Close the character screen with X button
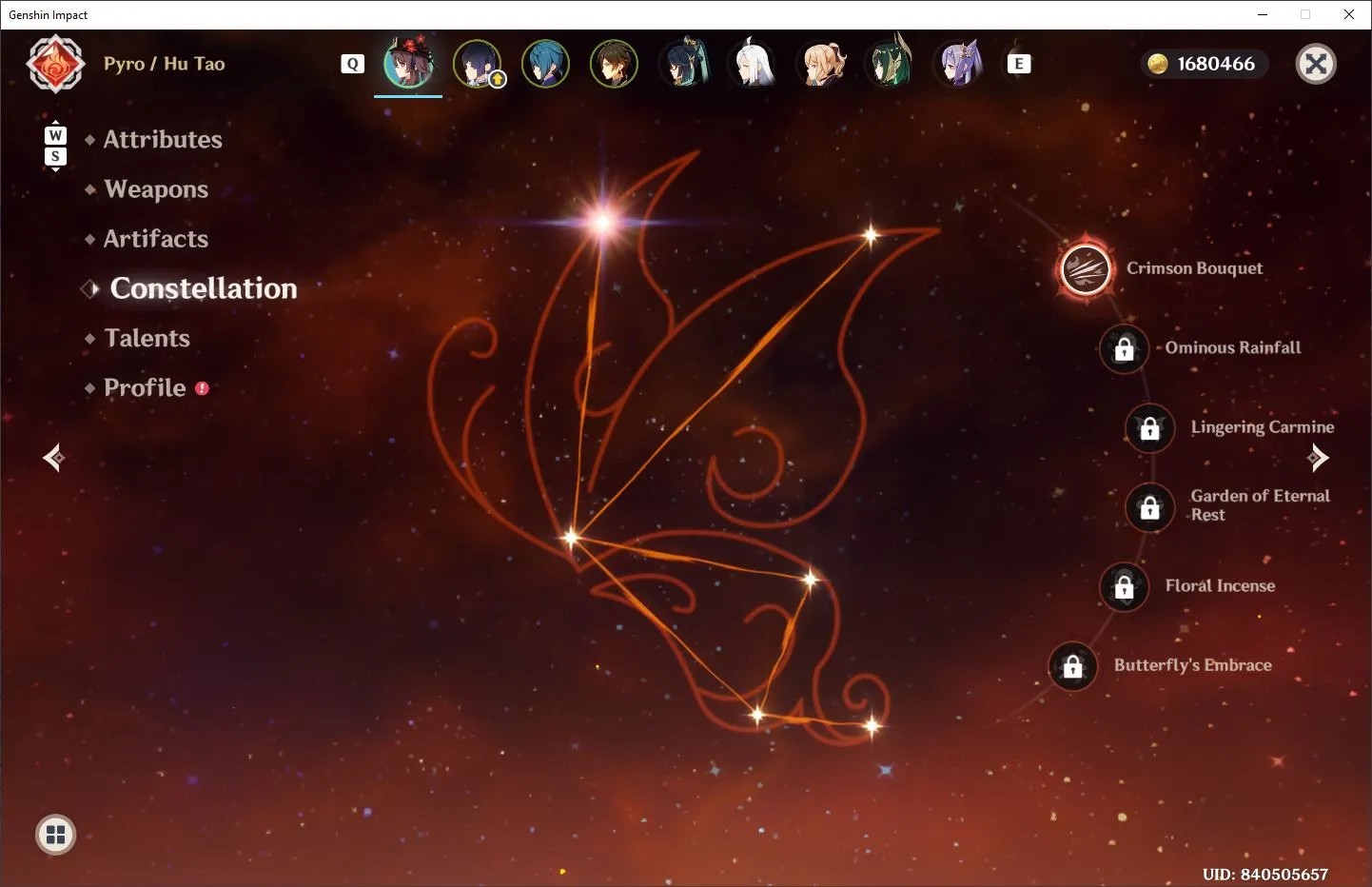This screenshot has width=1372, height=887. 1317,64
